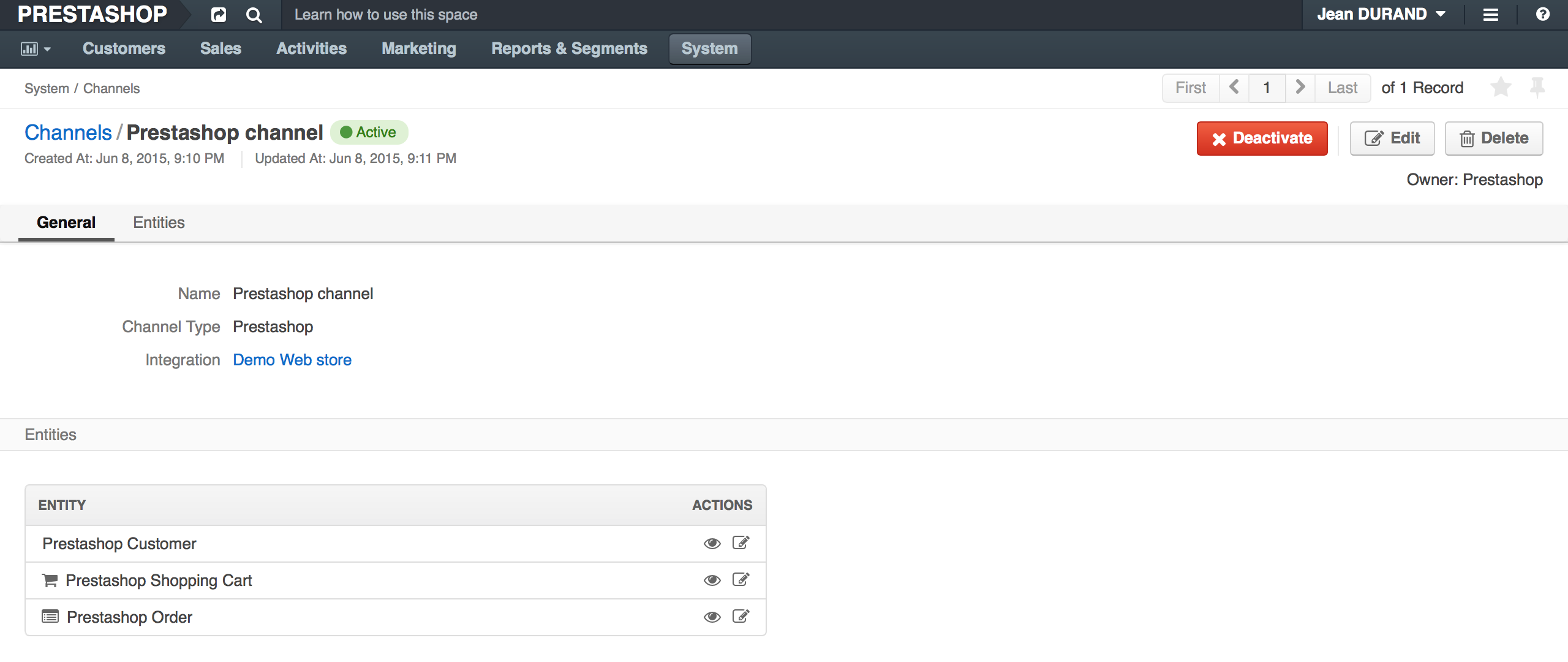Click the Channels breadcrumb in top path
The width and height of the screenshot is (1568, 662).
click(x=111, y=88)
